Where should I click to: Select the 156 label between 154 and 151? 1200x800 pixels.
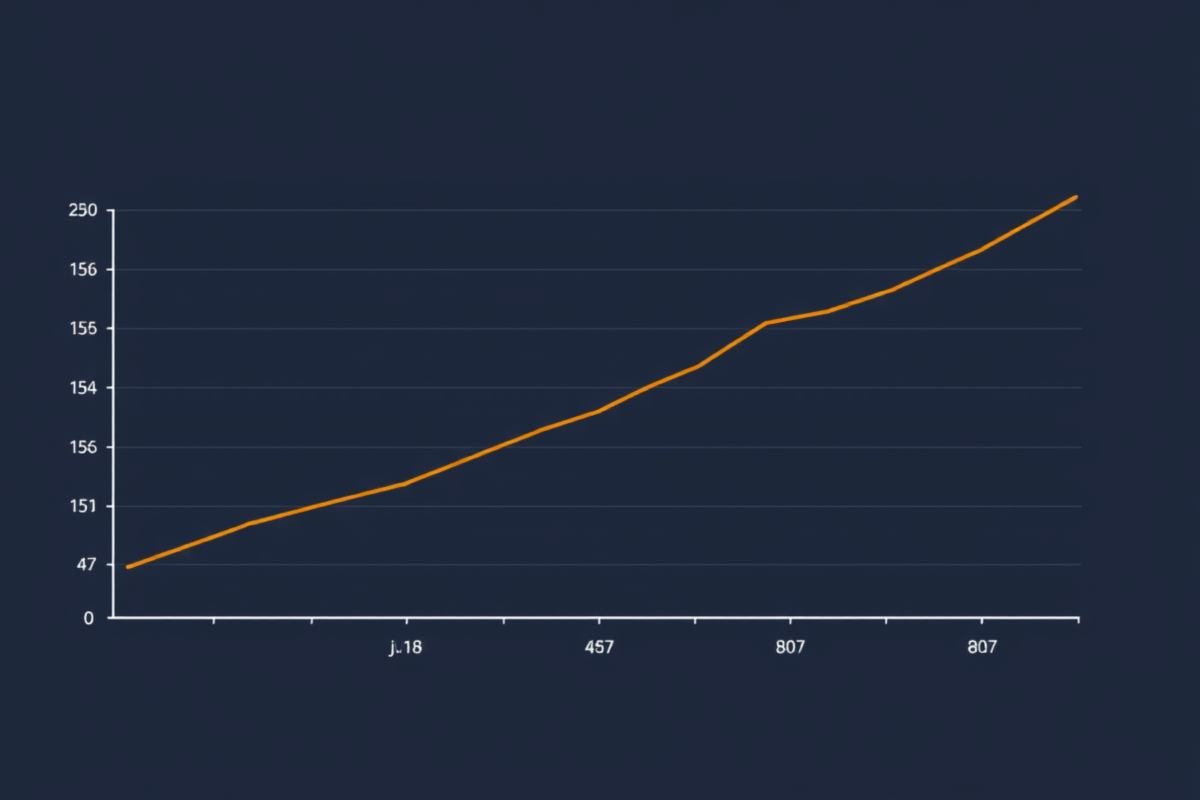(x=82, y=447)
